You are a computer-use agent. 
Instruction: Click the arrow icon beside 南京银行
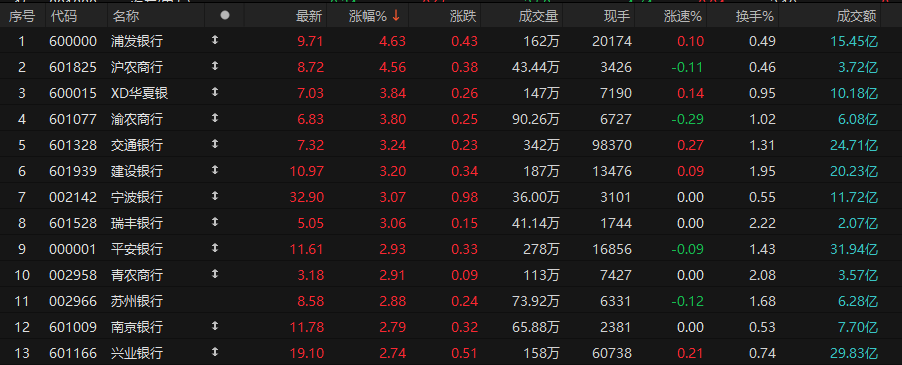coord(215,326)
